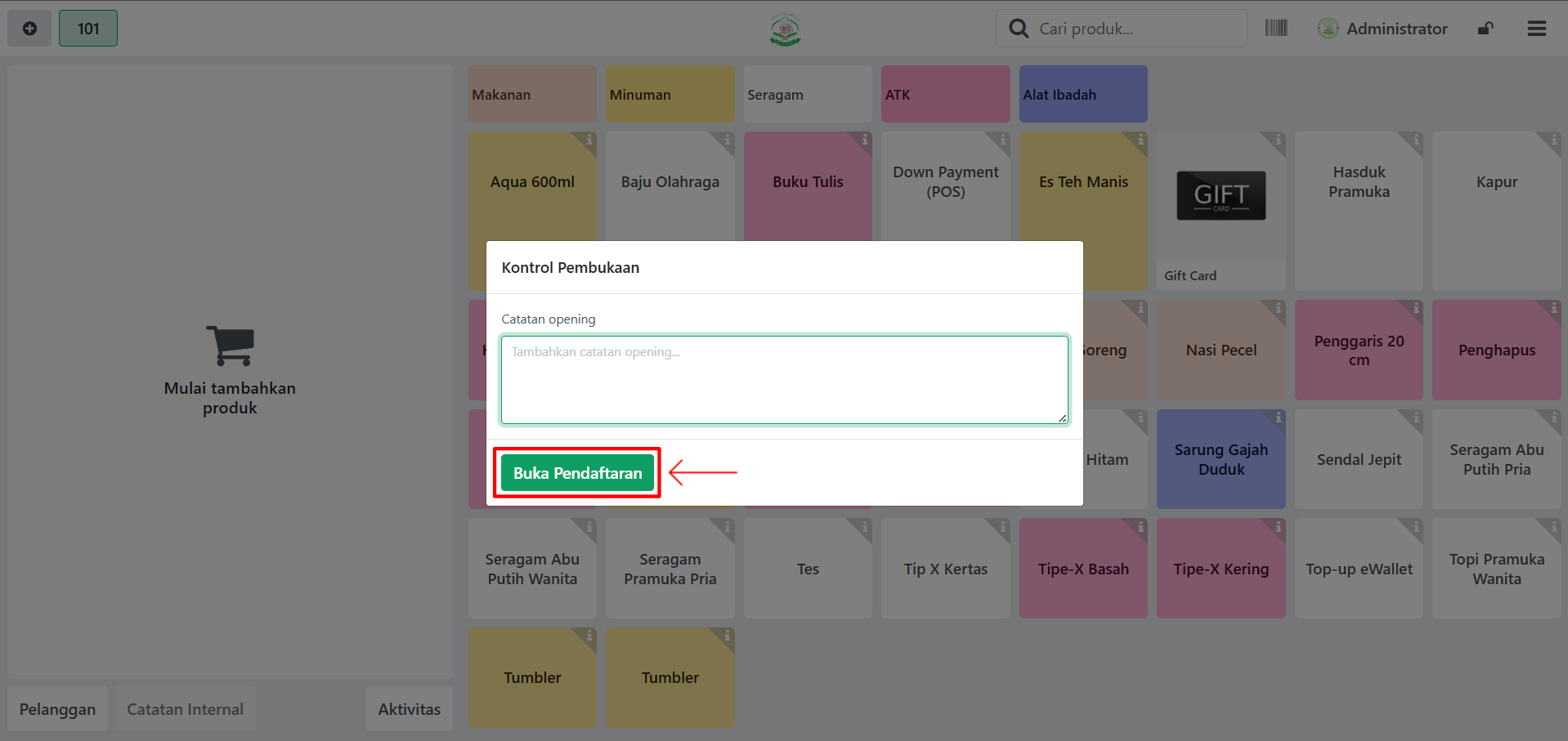The image size is (1568, 741).
Task: Click the search magnifier icon
Action: pos(1019,29)
